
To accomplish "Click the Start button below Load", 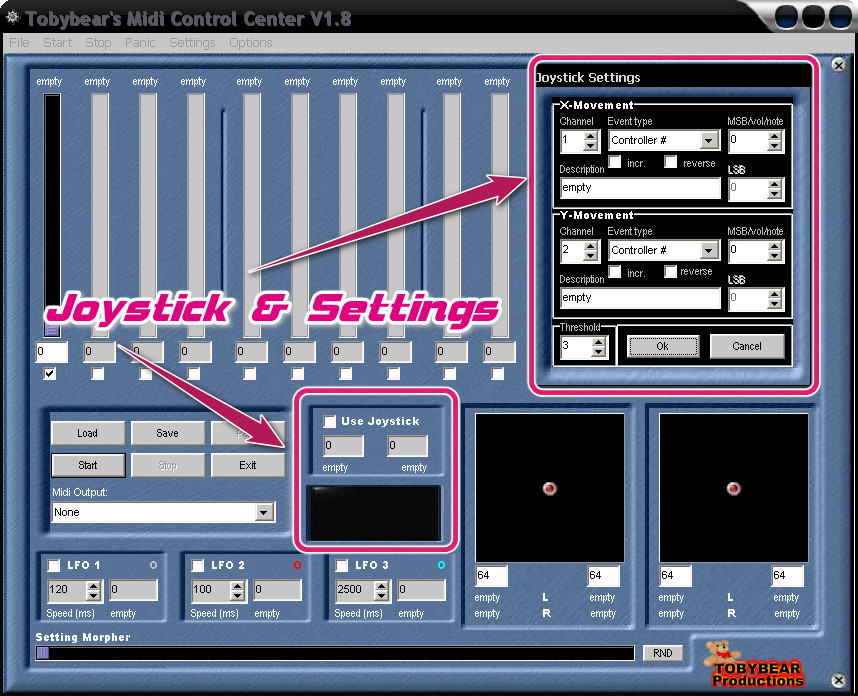I will point(88,465).
